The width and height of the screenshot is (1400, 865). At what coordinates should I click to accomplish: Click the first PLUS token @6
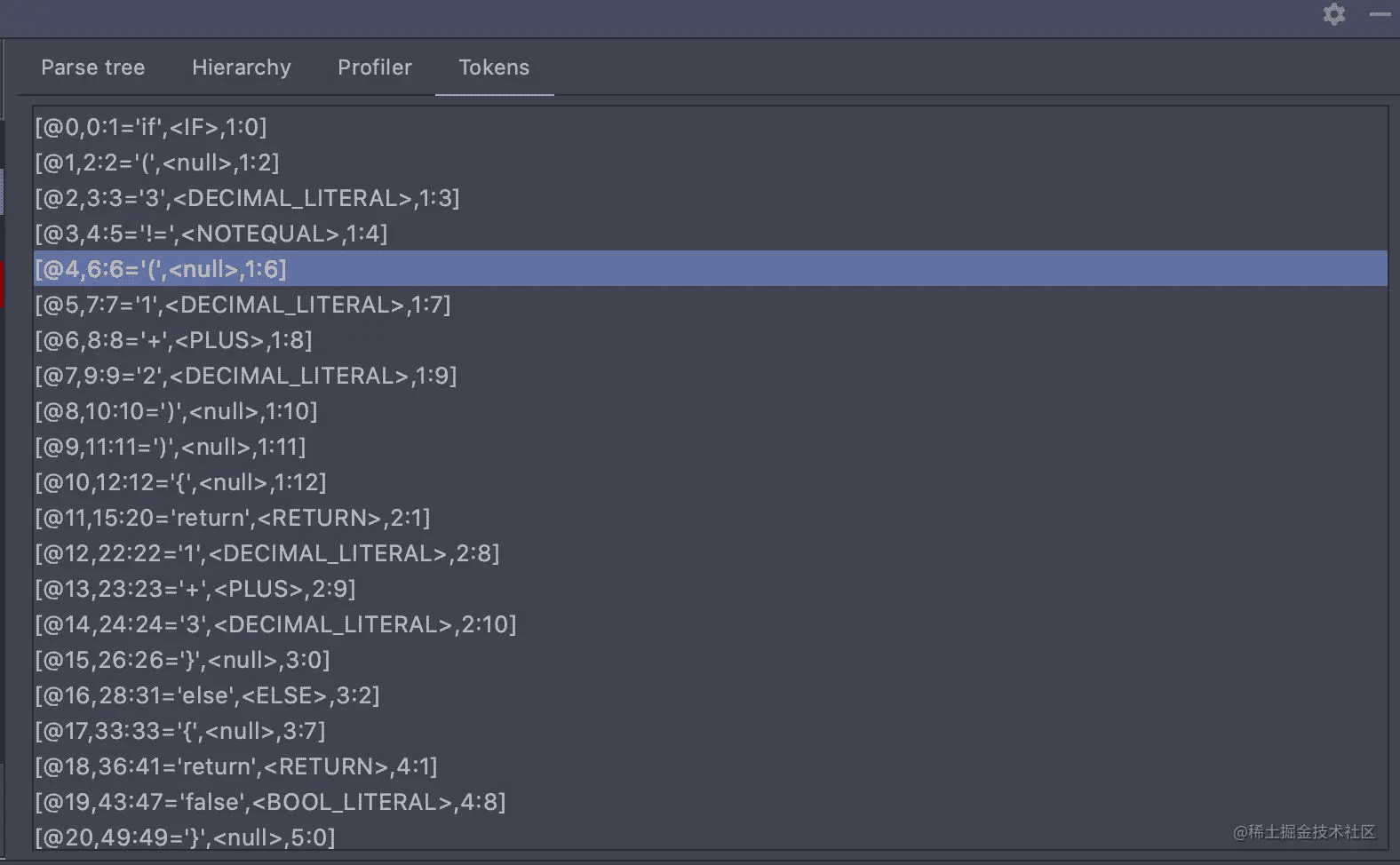(x=173, y=340)
